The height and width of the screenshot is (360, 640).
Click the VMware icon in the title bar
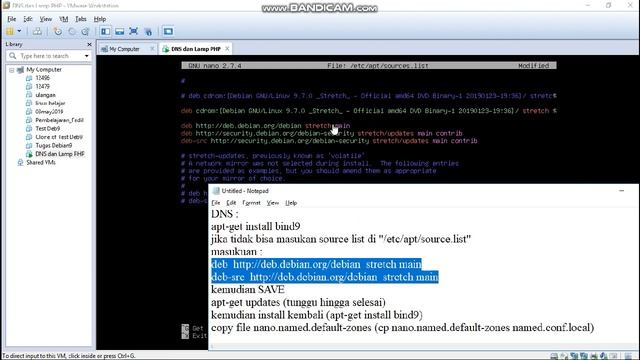(6, 5)
